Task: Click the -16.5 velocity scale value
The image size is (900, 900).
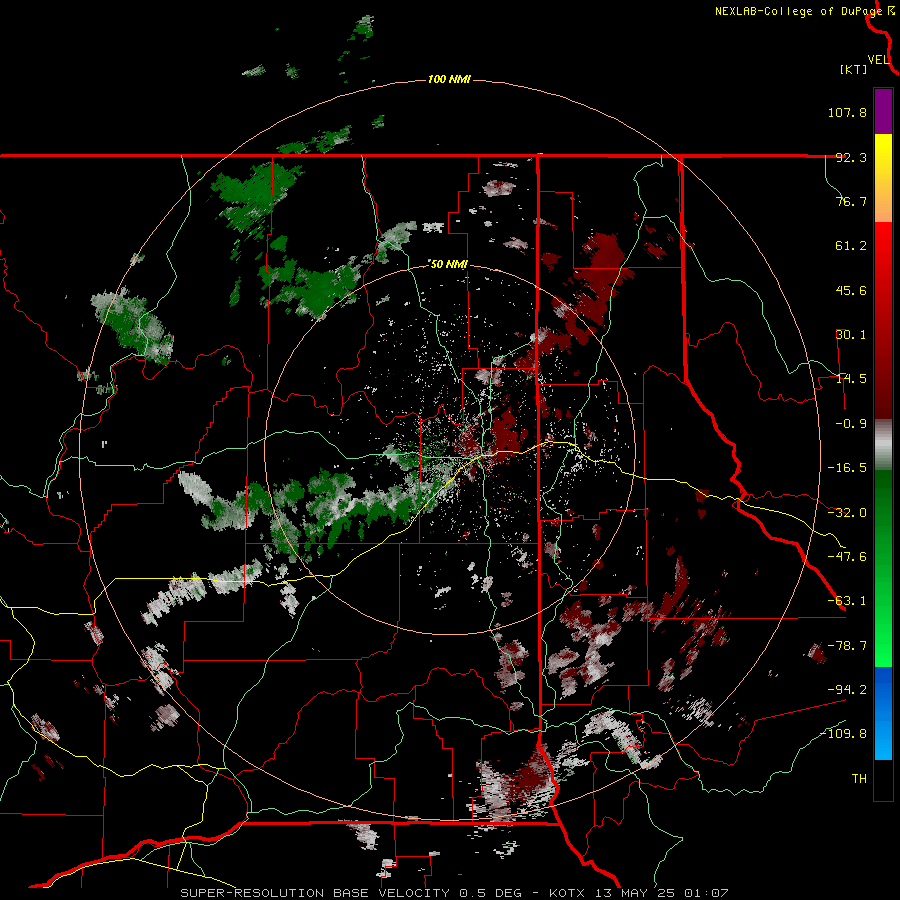Action: [847, 468]
